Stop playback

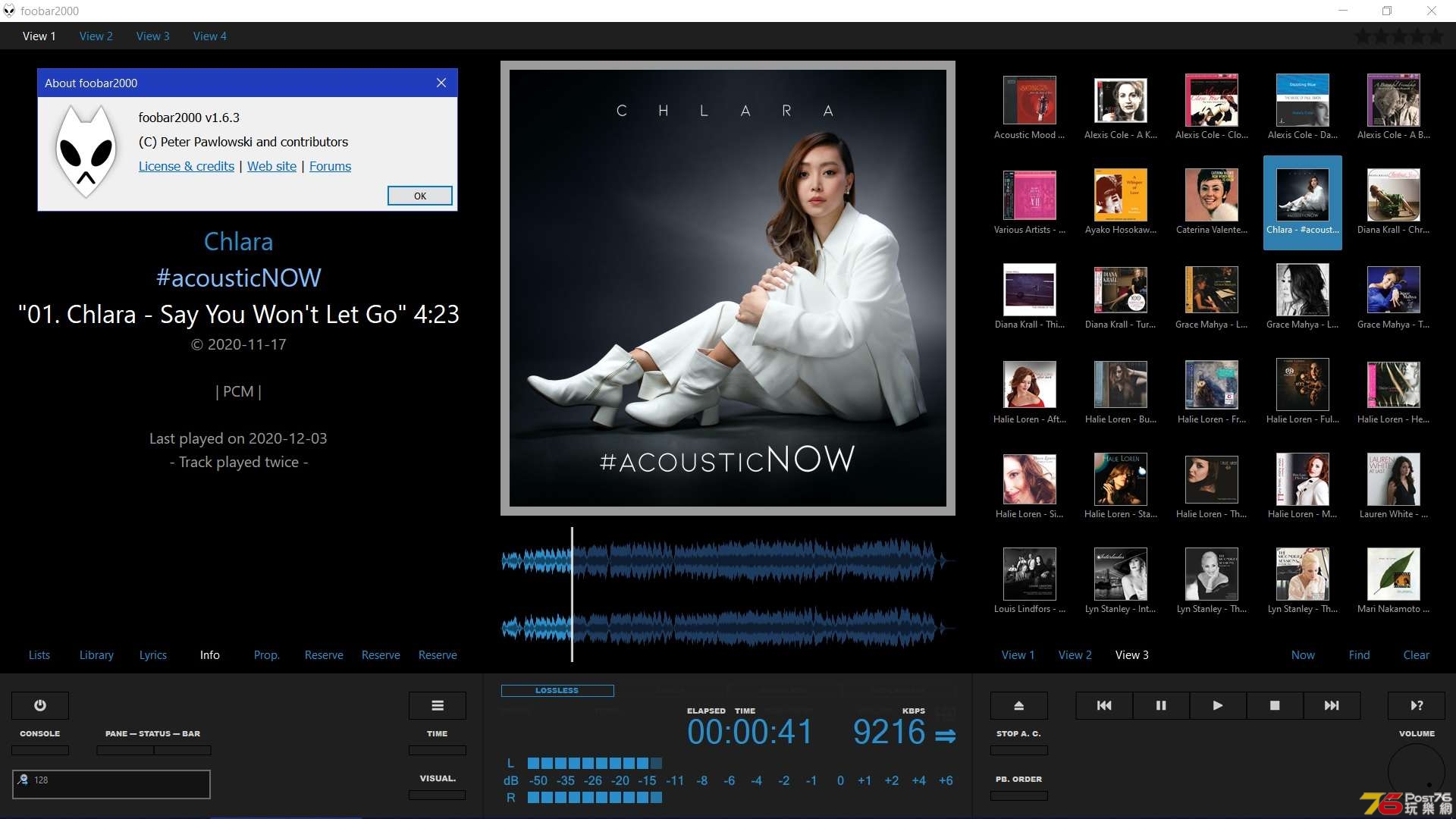1275,705
